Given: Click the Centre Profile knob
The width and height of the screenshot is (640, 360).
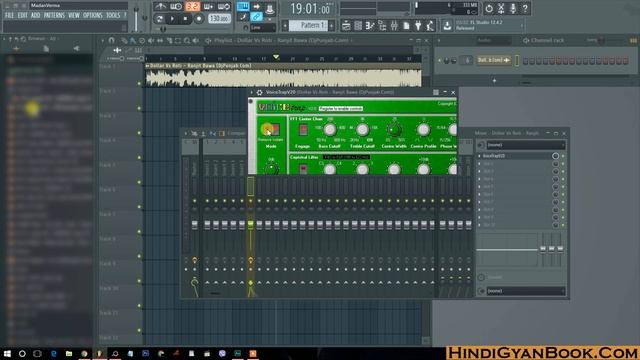Looking at the screenshot, I should tap(423, 129).
